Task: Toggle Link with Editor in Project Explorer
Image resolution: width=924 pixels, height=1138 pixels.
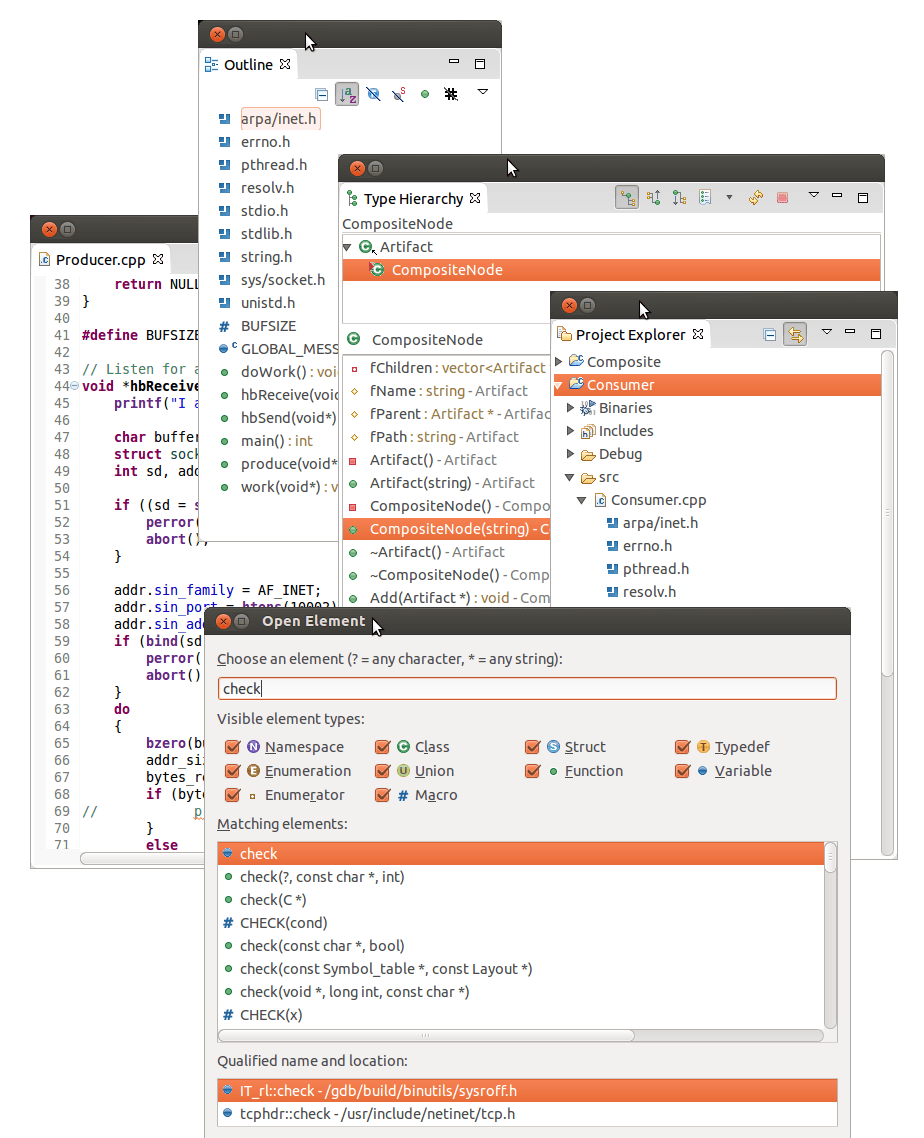Action: tap(795, 335)
